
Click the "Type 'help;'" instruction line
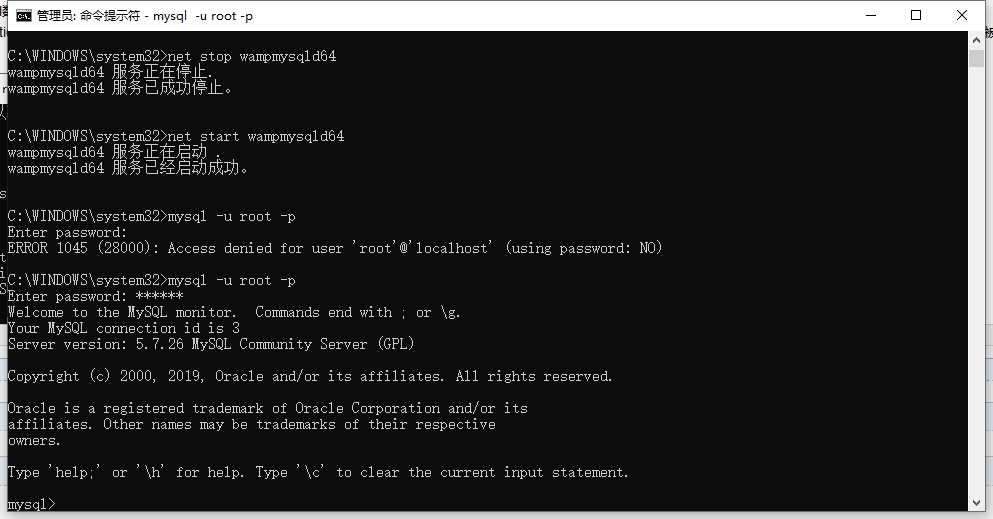click(x=318, y=472)
